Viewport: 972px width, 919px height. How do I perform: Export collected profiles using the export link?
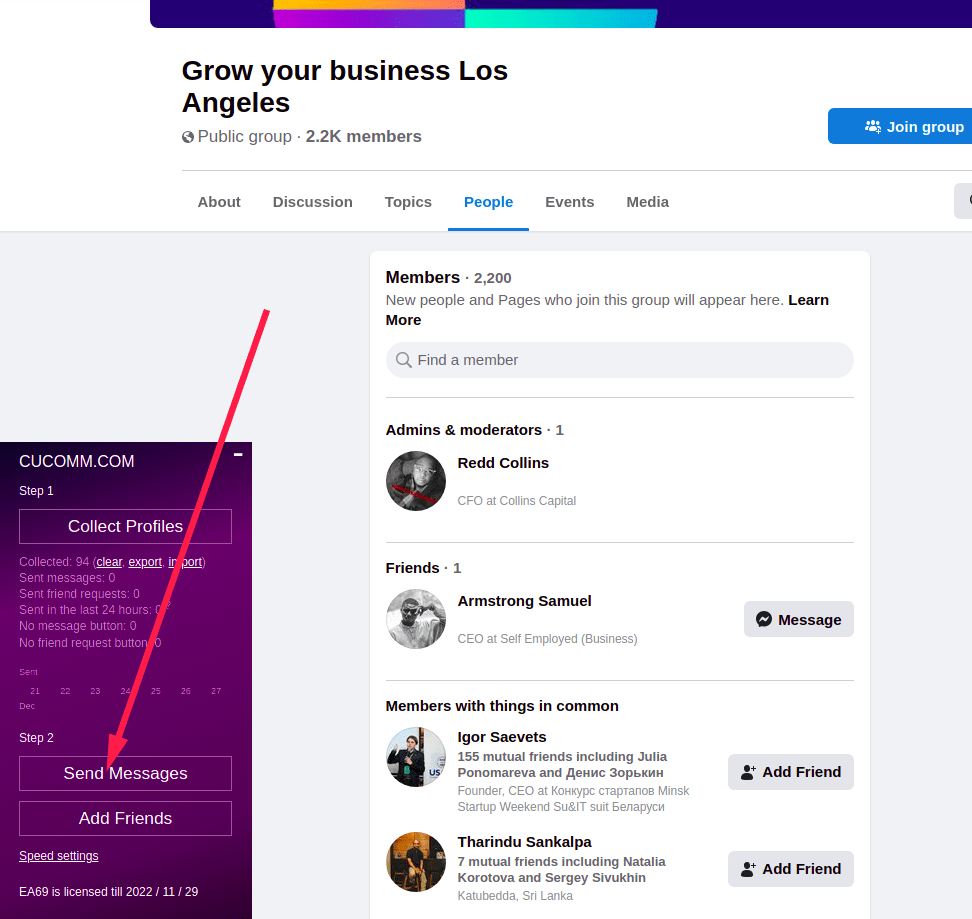pos(144,562)
